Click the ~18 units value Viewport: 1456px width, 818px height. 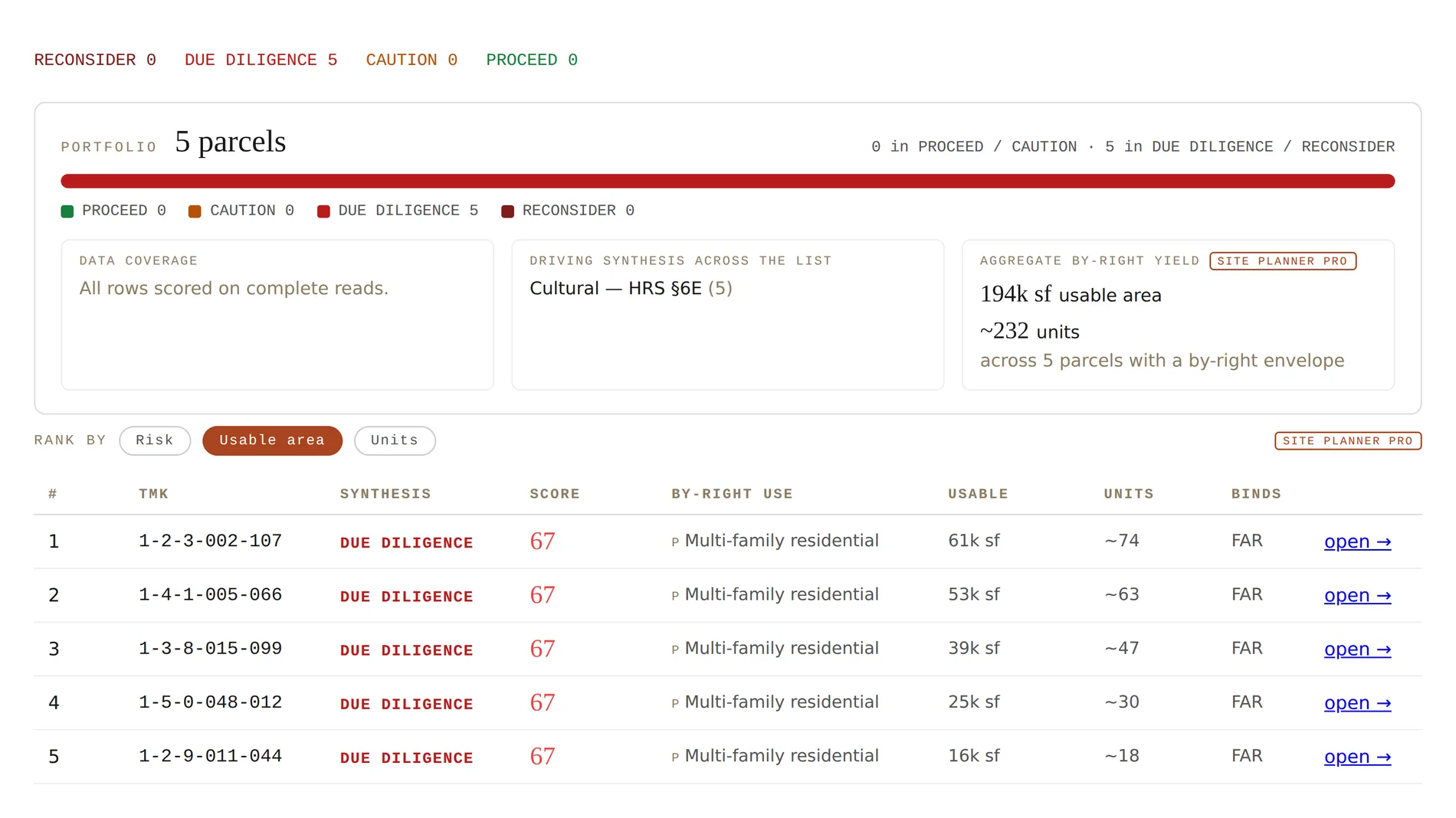(x=1122, y=756)
